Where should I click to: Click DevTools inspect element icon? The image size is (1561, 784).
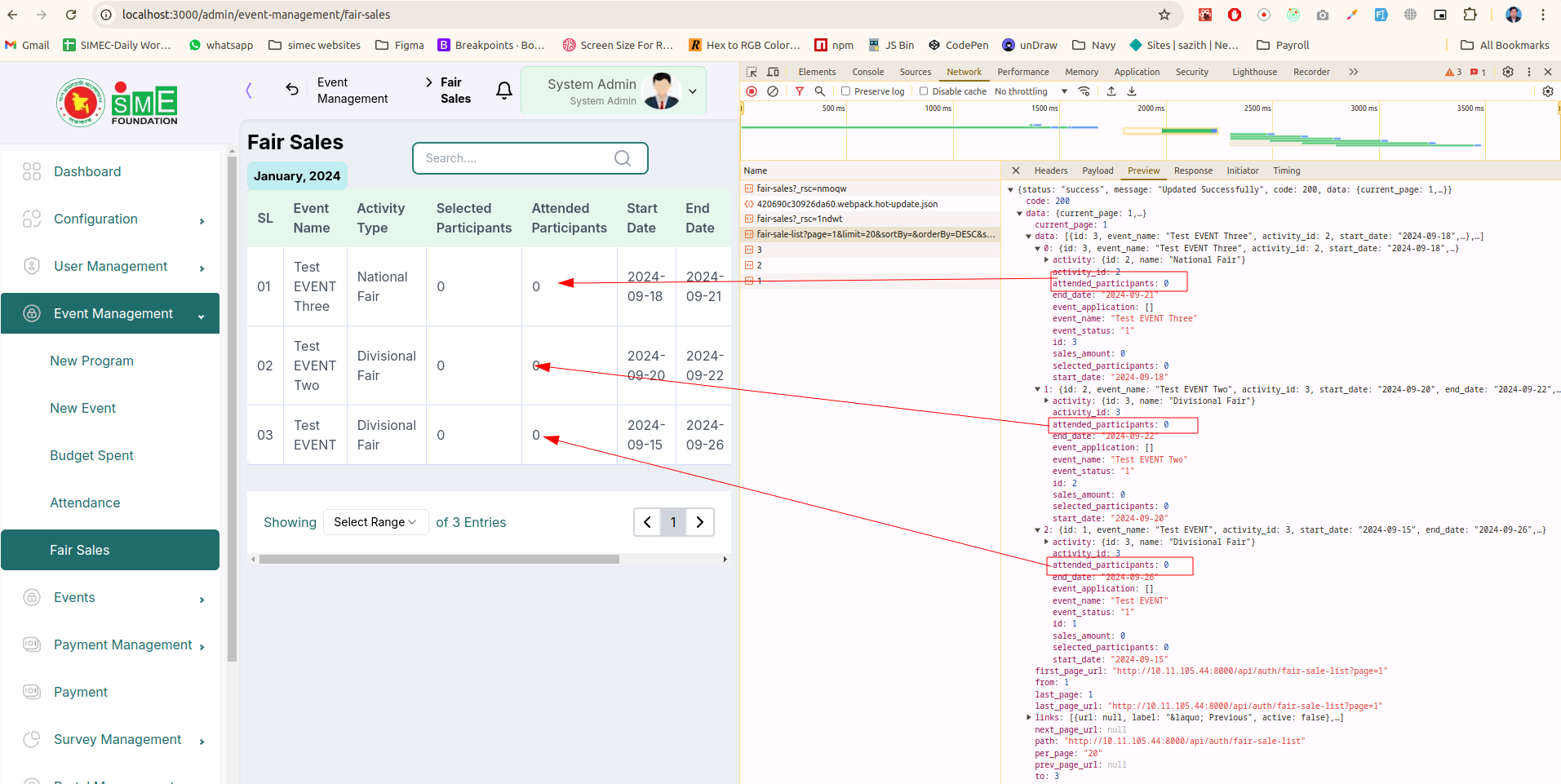point(752,72)
